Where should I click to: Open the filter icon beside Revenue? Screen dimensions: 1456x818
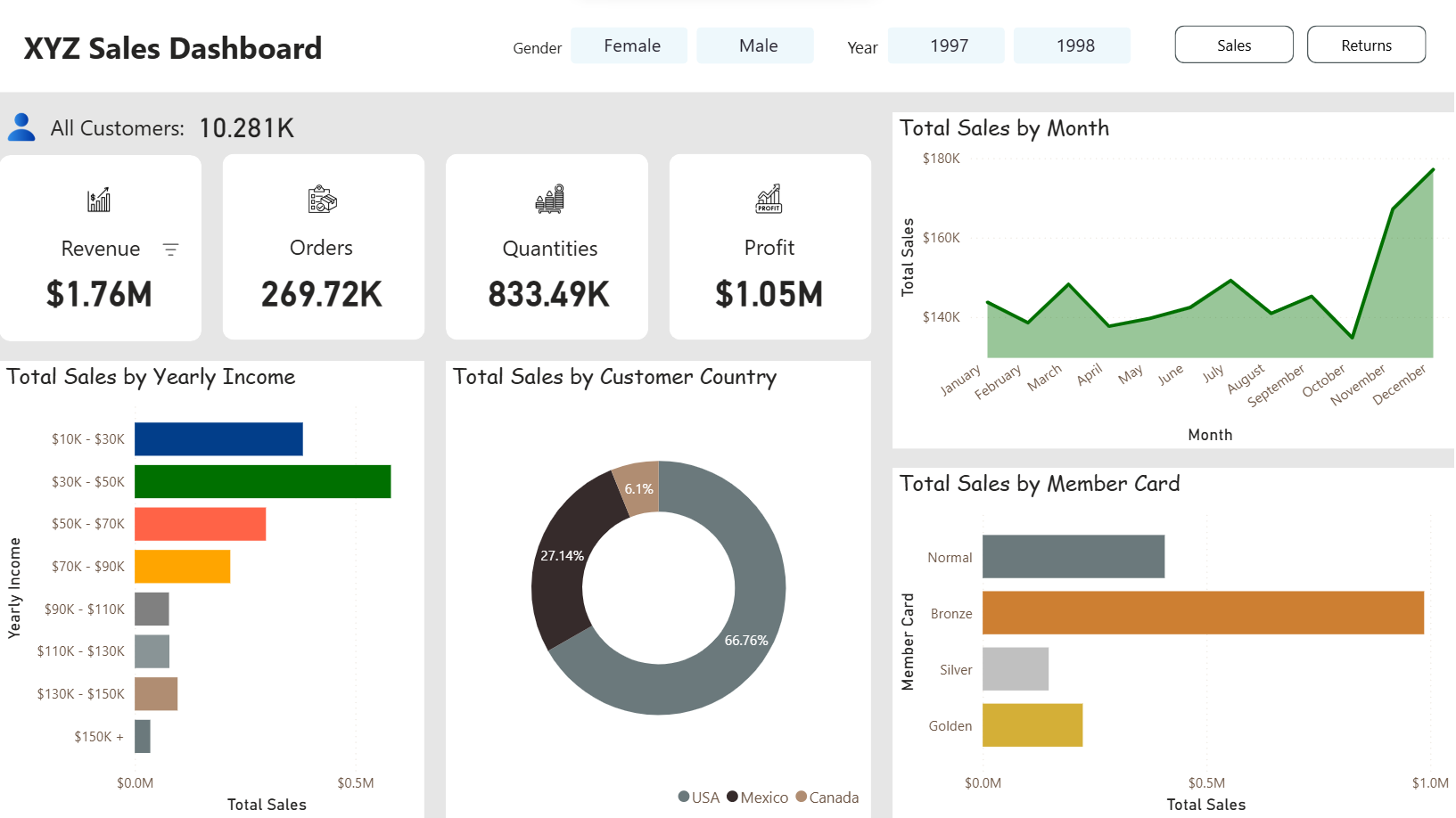point(171,249)
